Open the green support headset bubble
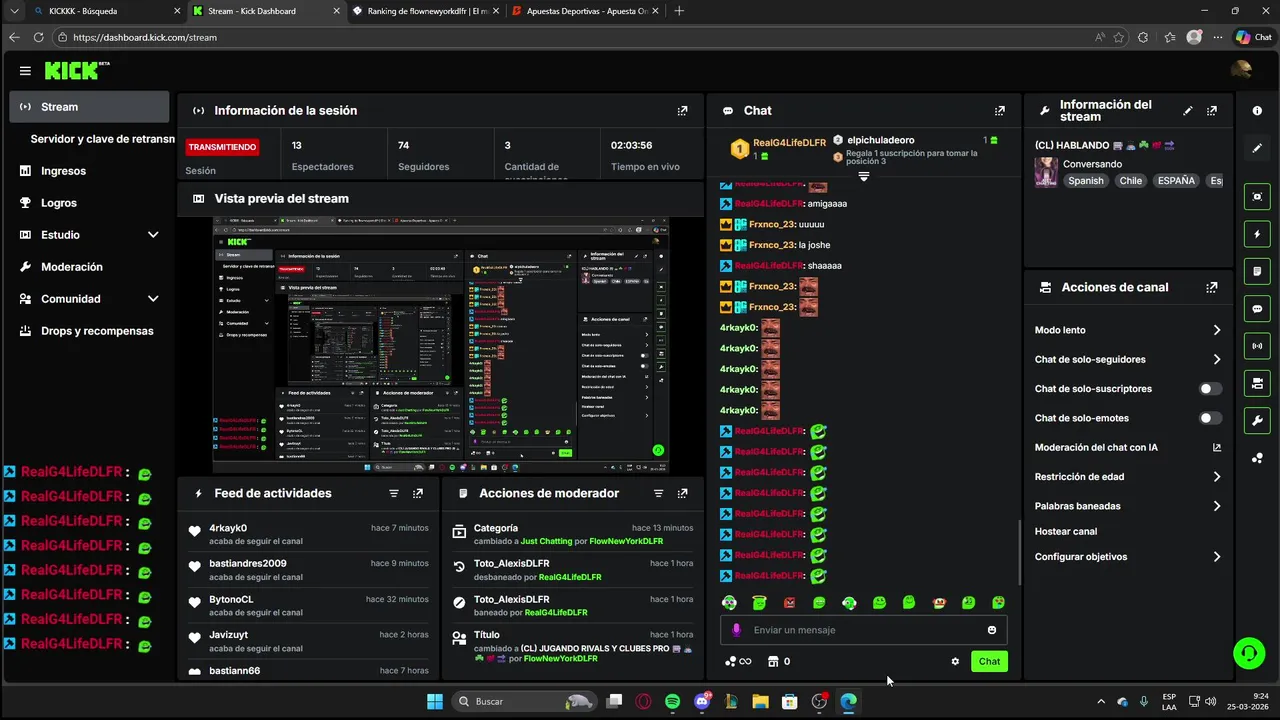Screen dimensions: 1280x720 click(1248, 653)
